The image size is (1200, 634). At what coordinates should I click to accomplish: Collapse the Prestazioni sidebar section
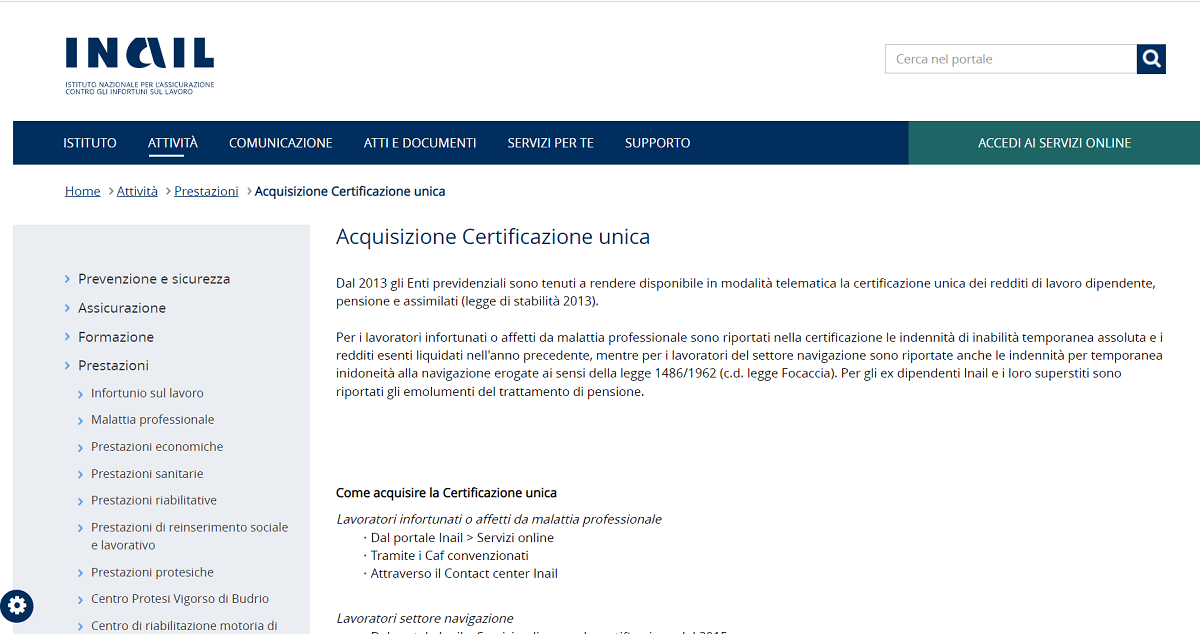(113, 365)
